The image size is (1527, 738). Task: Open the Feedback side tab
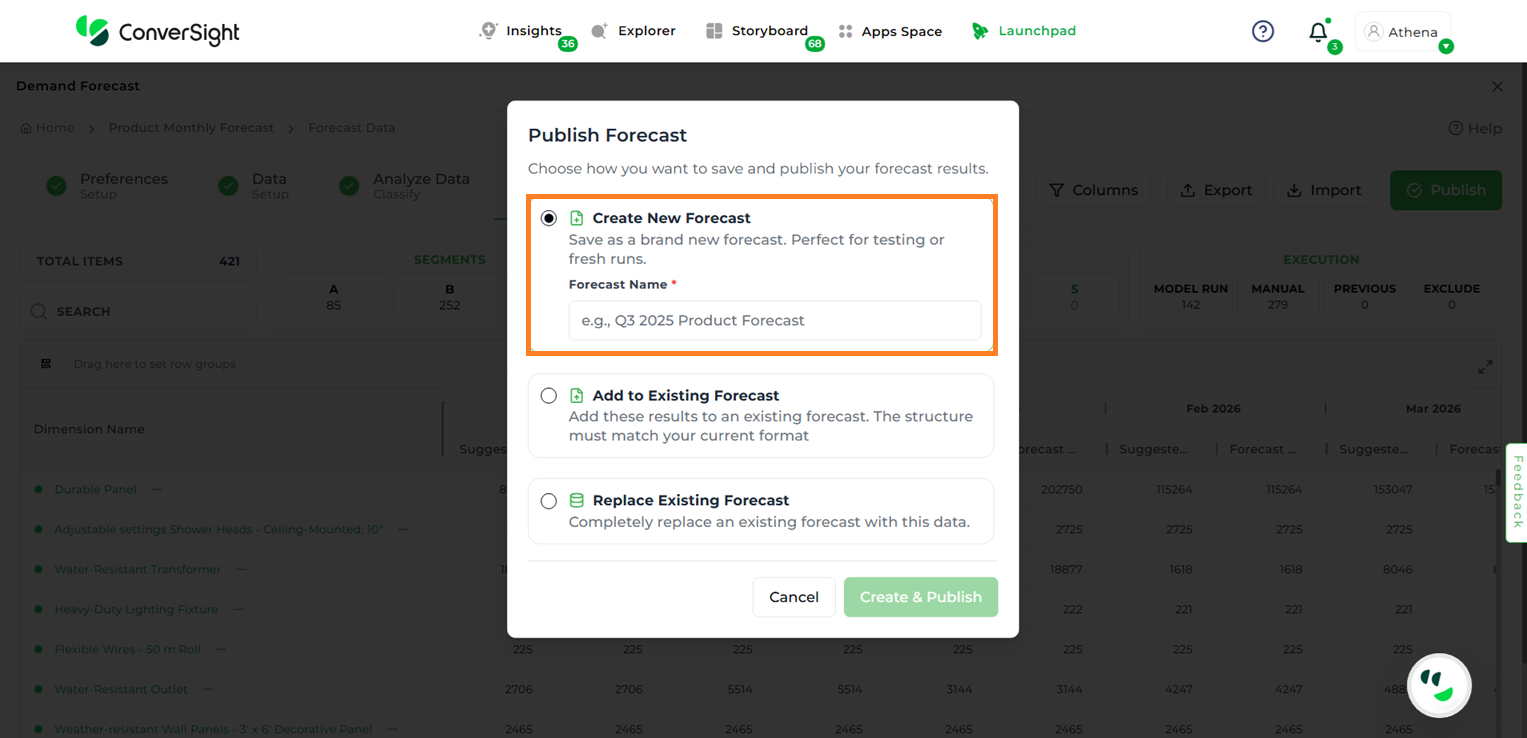point(1516,492)
